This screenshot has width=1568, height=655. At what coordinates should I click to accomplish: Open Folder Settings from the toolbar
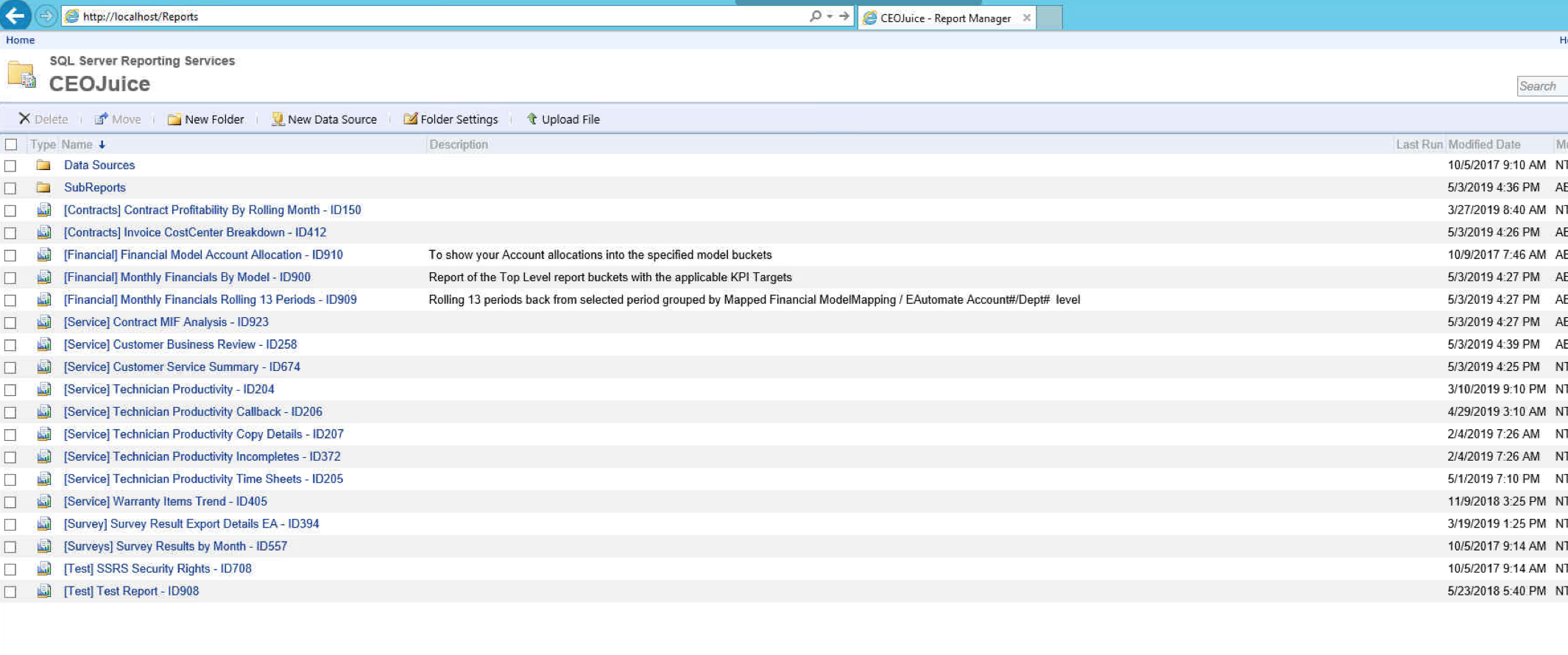[451, 119]
